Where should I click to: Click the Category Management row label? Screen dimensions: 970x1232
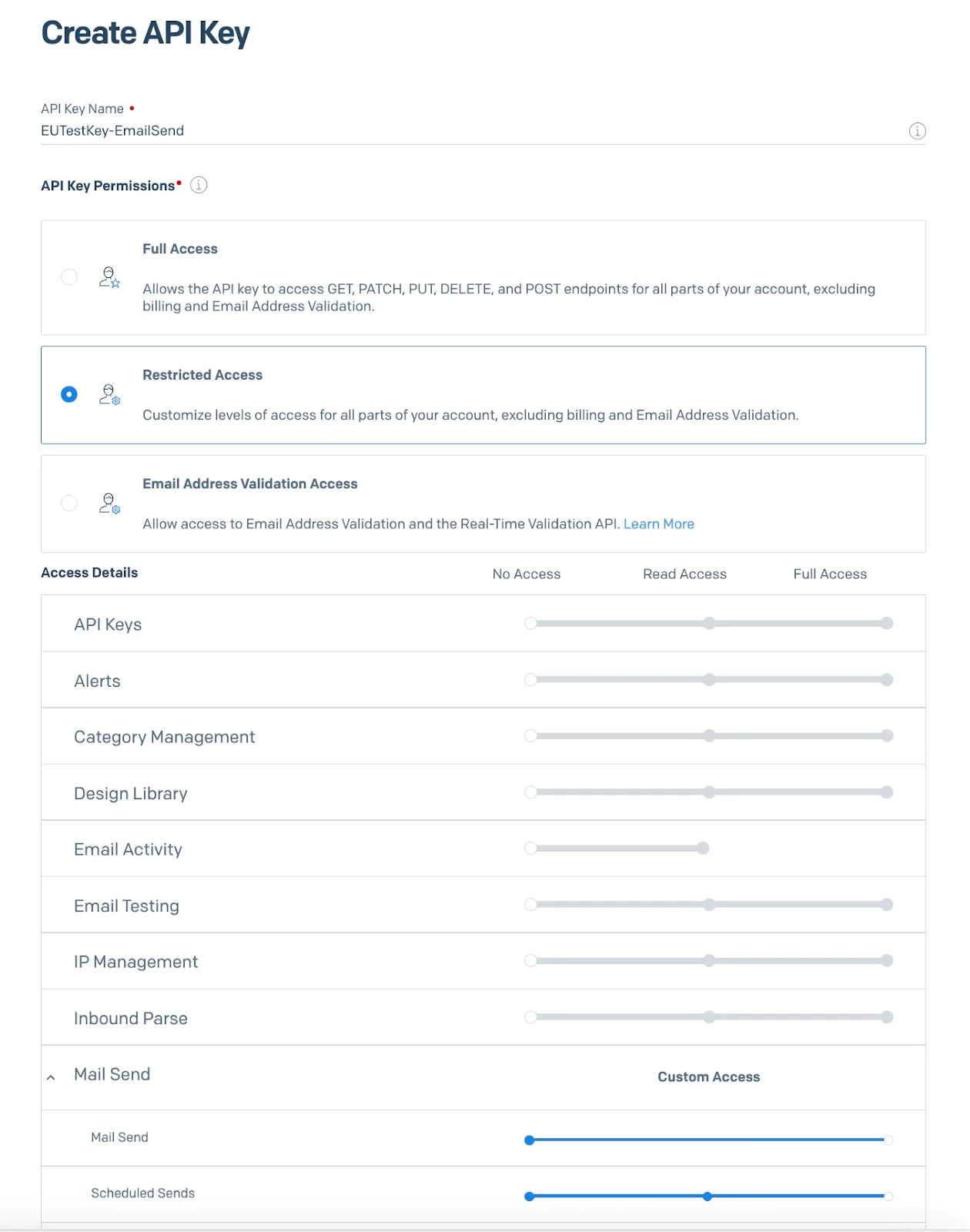(x=164, y=737)
